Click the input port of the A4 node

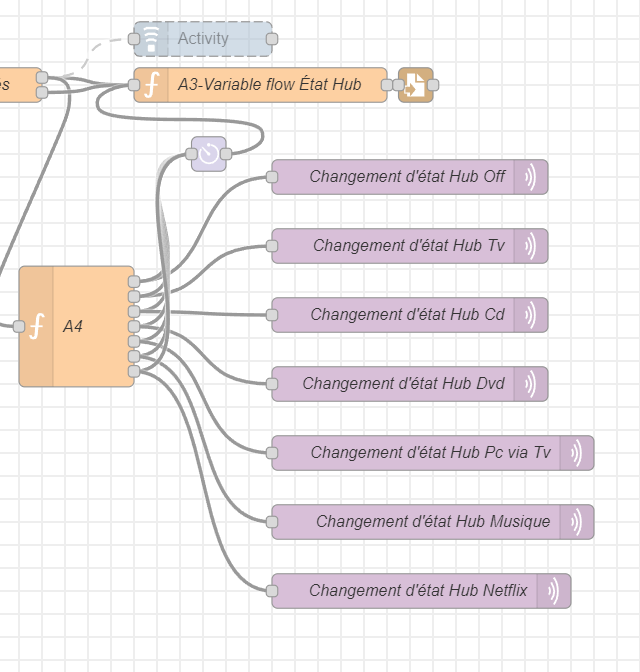tap(19, 326)
